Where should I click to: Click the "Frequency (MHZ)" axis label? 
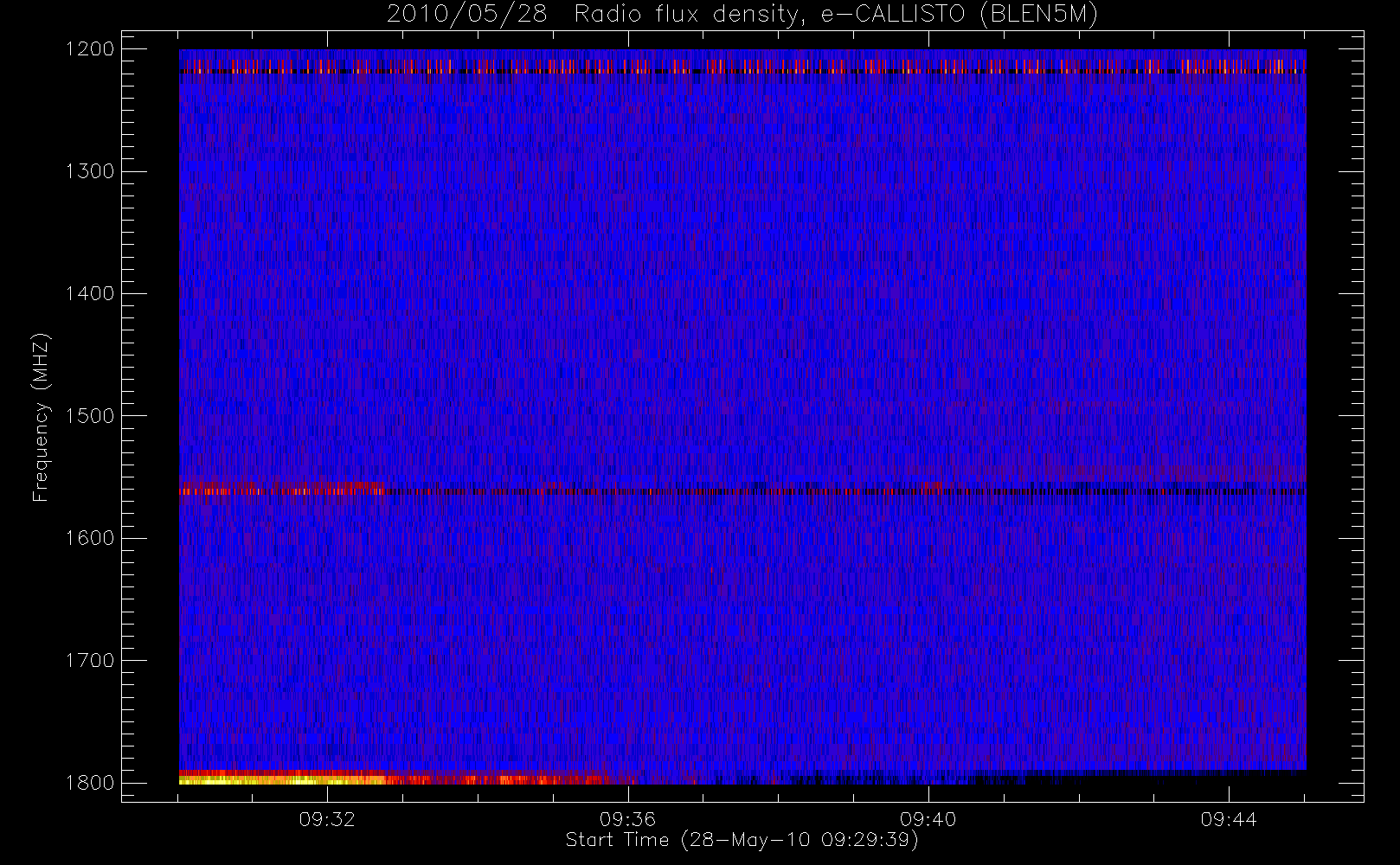[41, 417]
